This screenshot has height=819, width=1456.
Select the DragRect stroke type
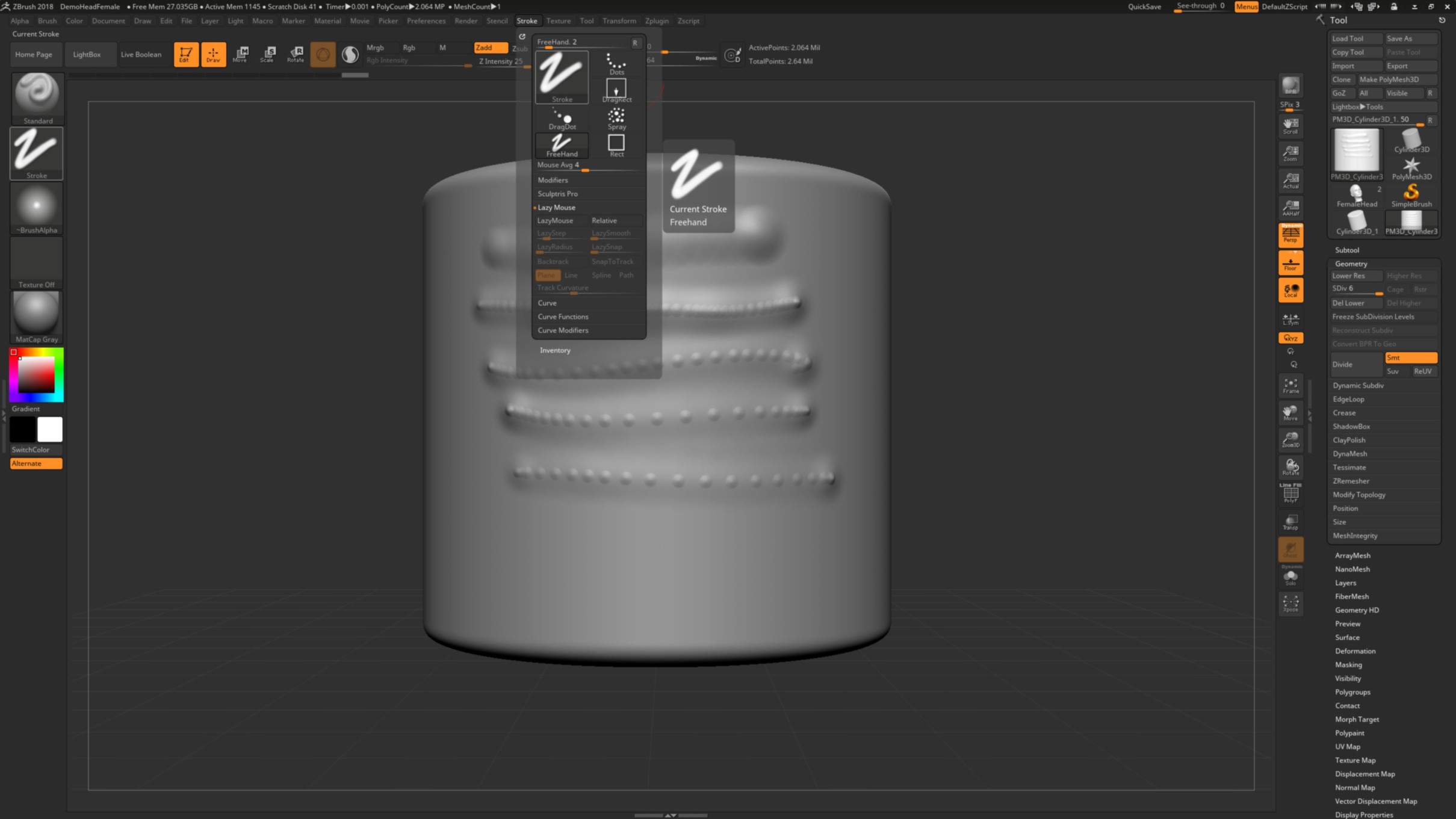coord(616,91)
